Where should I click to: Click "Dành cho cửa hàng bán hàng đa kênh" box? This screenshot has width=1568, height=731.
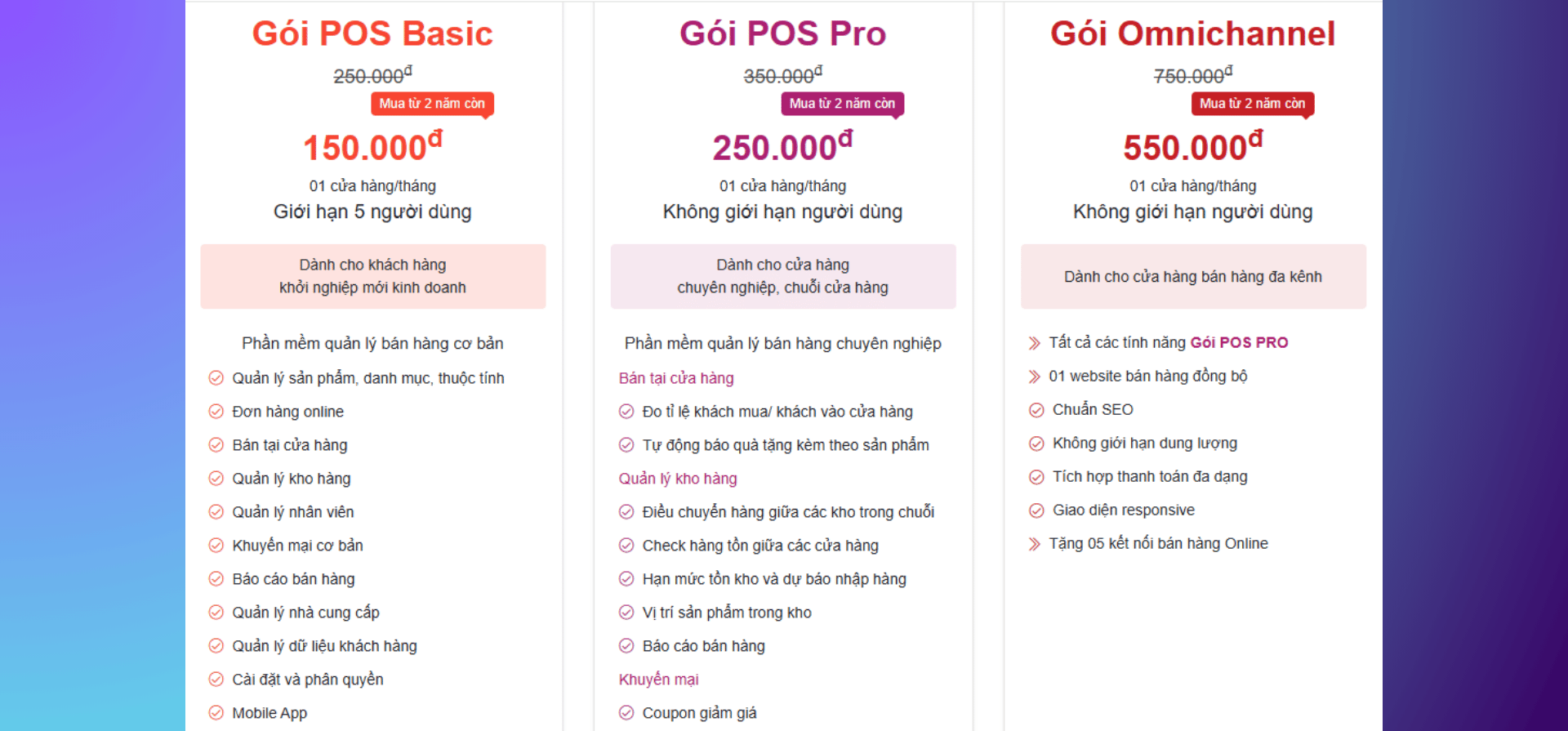coord(1192,277)
